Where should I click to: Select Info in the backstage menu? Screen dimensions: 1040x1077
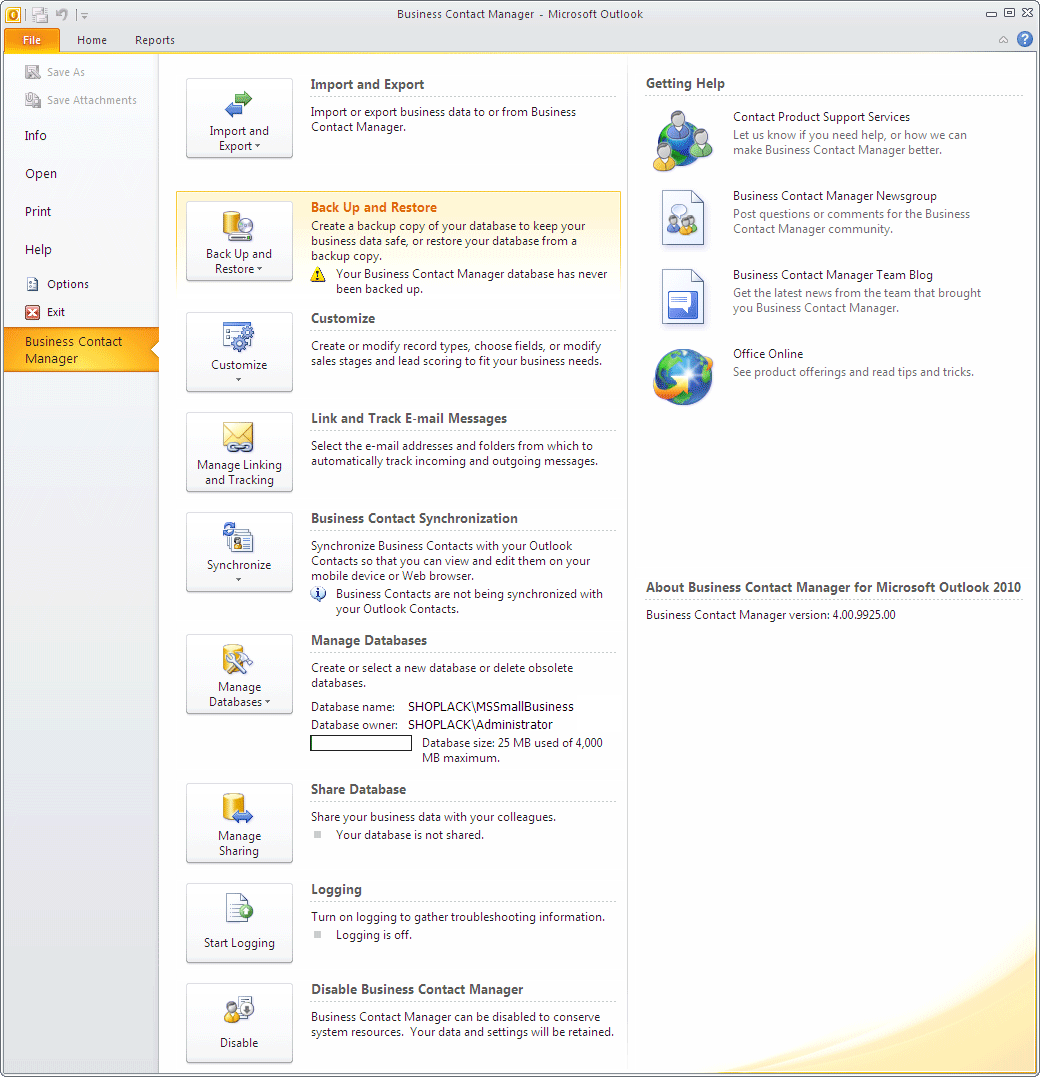36,136
